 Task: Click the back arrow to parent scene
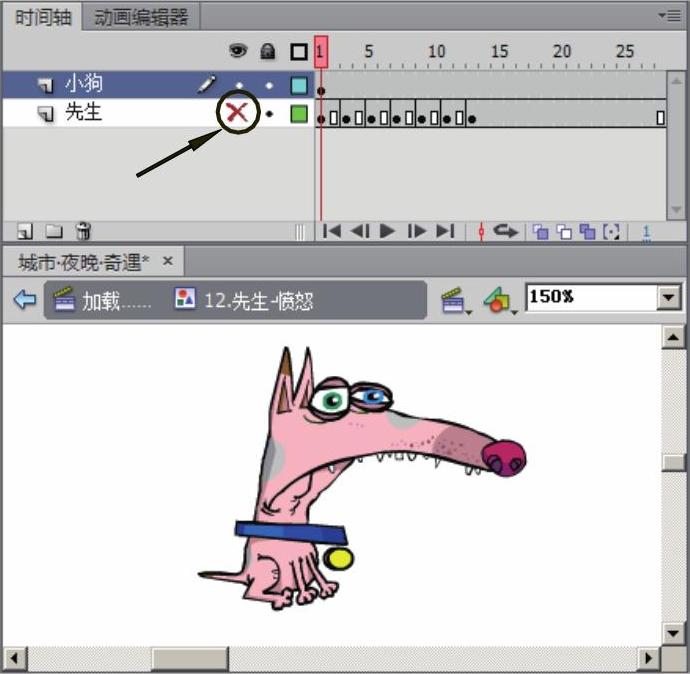pos(25,300)
